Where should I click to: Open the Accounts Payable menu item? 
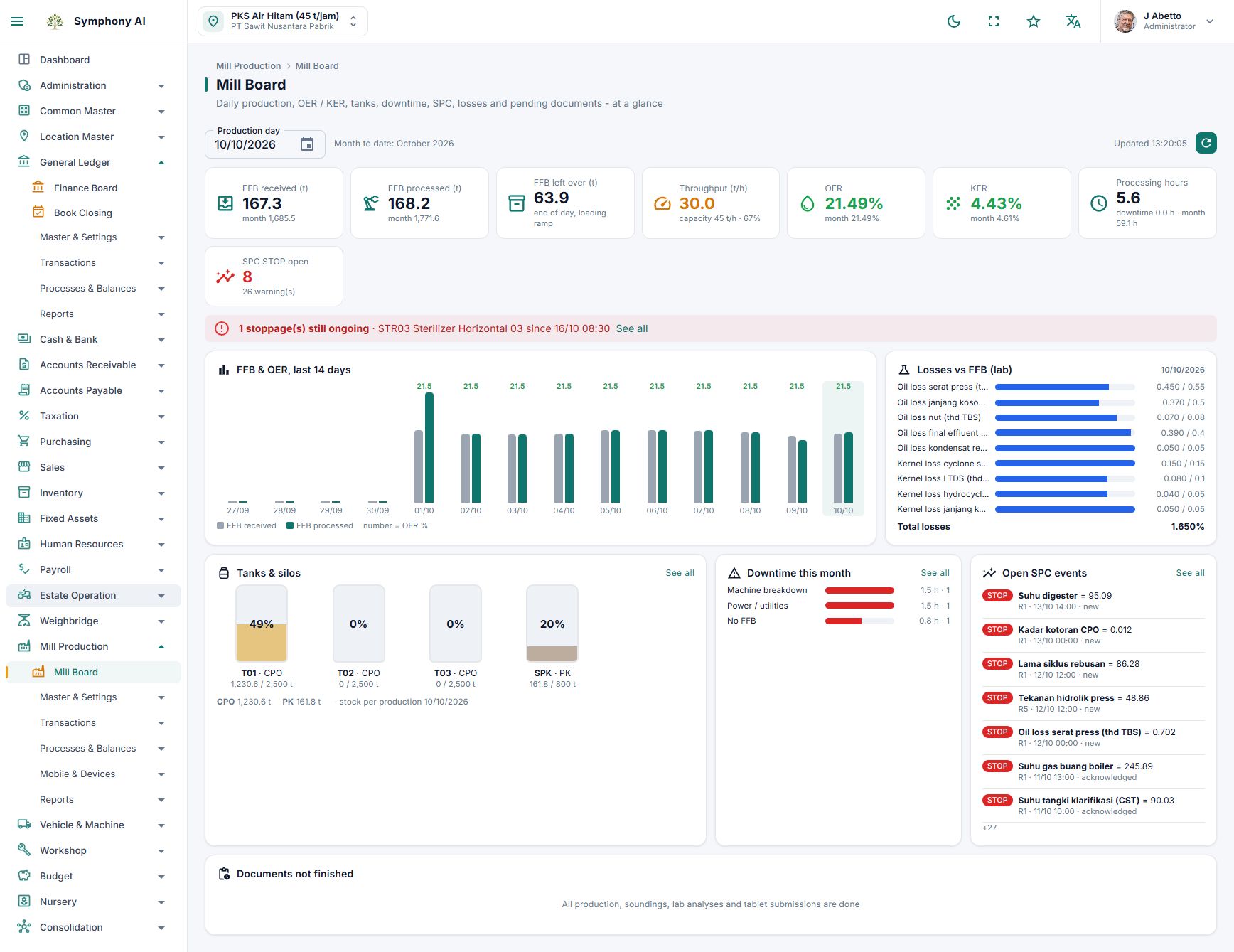93,390
